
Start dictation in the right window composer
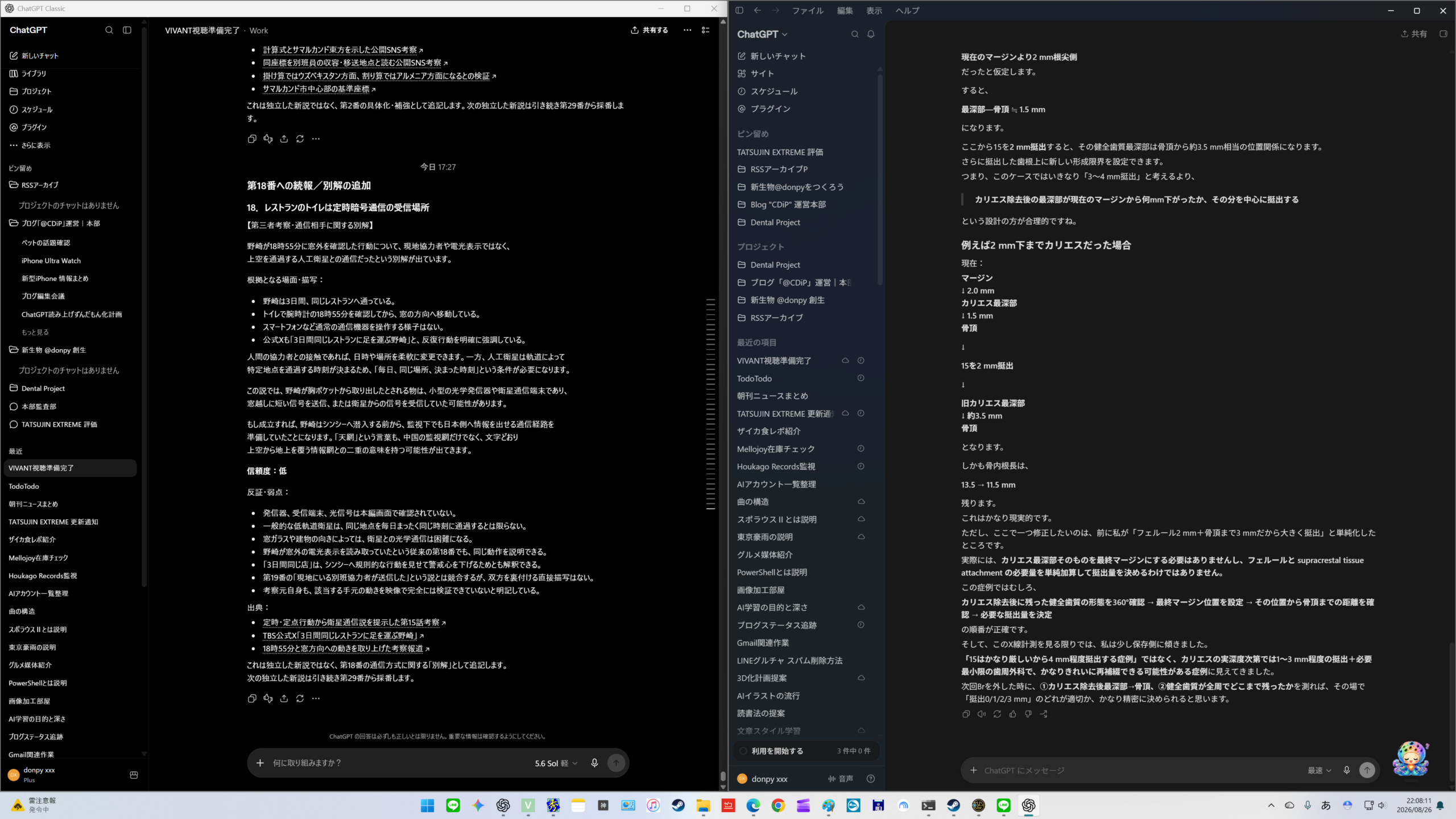1347,770
